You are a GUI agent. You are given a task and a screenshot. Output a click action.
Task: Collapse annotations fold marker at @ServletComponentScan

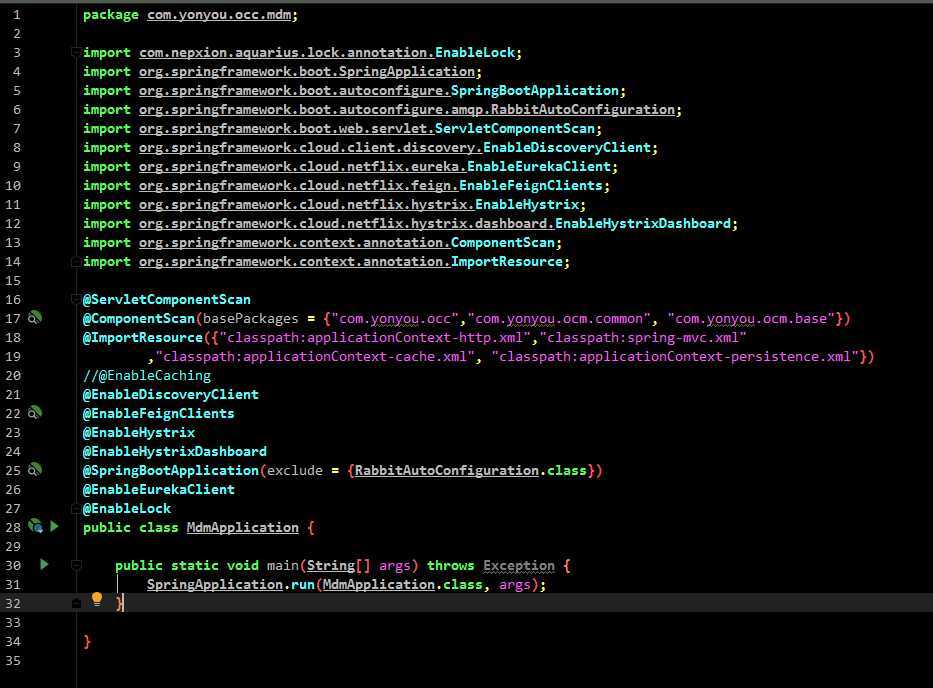tap(76, 299)
